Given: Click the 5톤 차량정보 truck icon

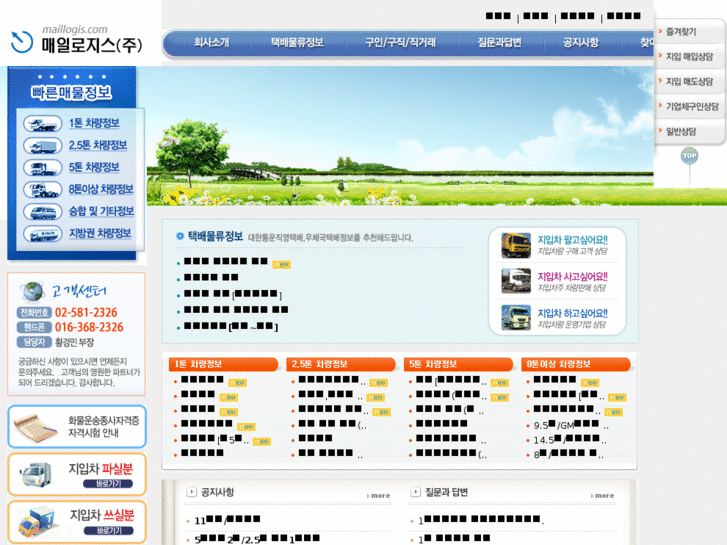Looking at the screenshot, I should coord(43,167).
